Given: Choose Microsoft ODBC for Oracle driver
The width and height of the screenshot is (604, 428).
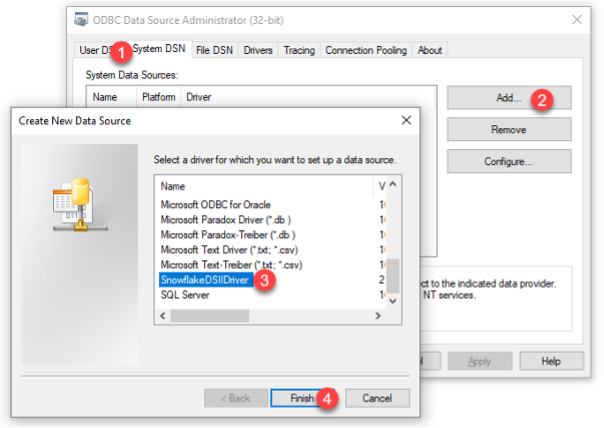Looking at the screenshot, I should click(x=215, y=205).
